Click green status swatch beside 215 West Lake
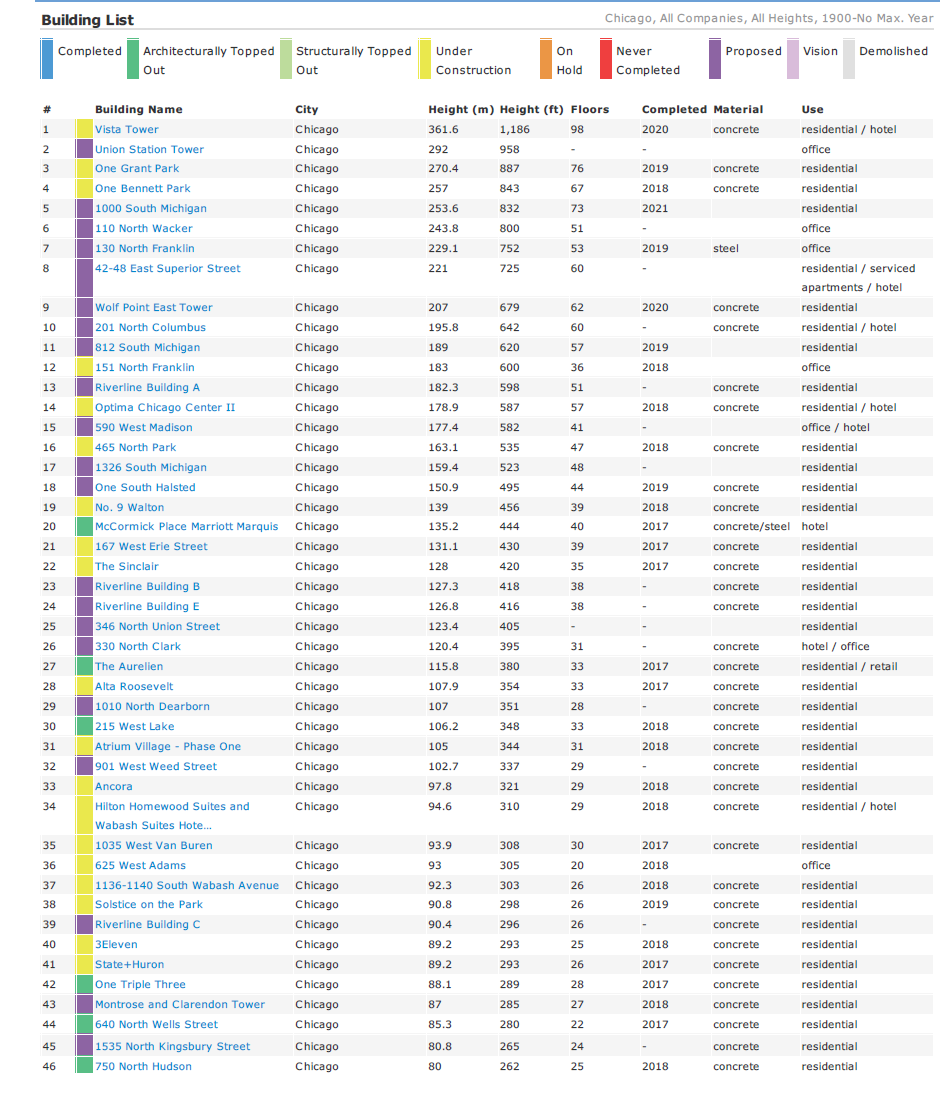This screenshot has height=1101, width=944. (84, 726)
